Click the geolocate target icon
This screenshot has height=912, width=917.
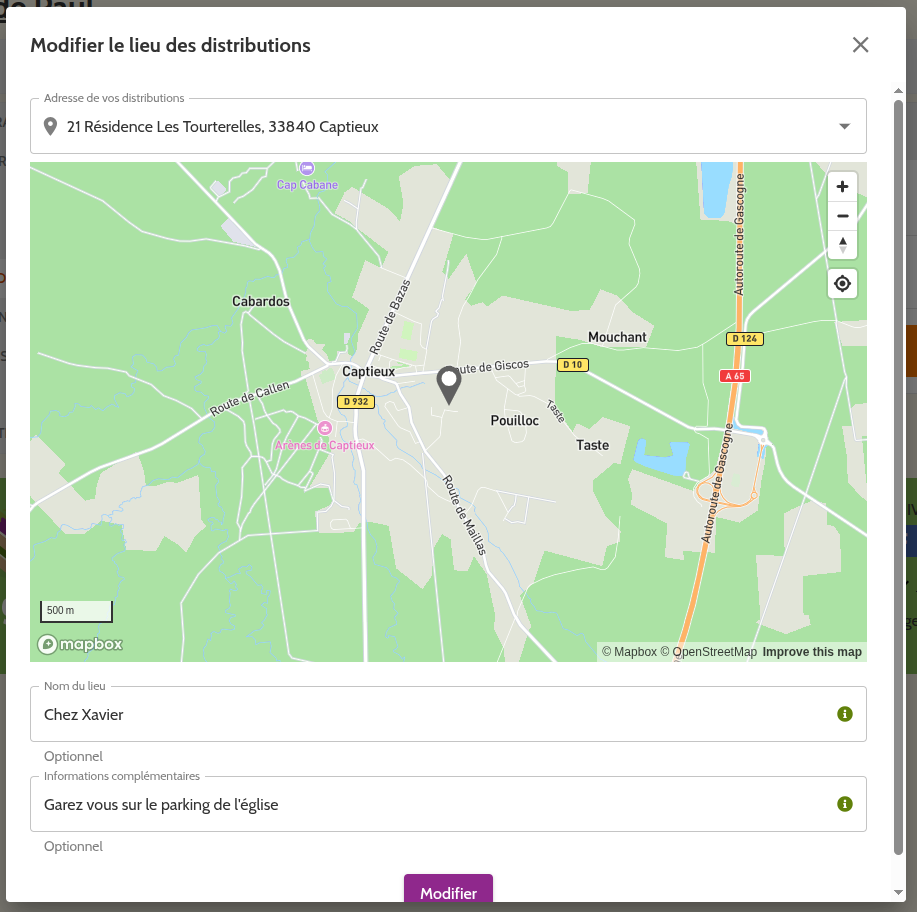842,285
